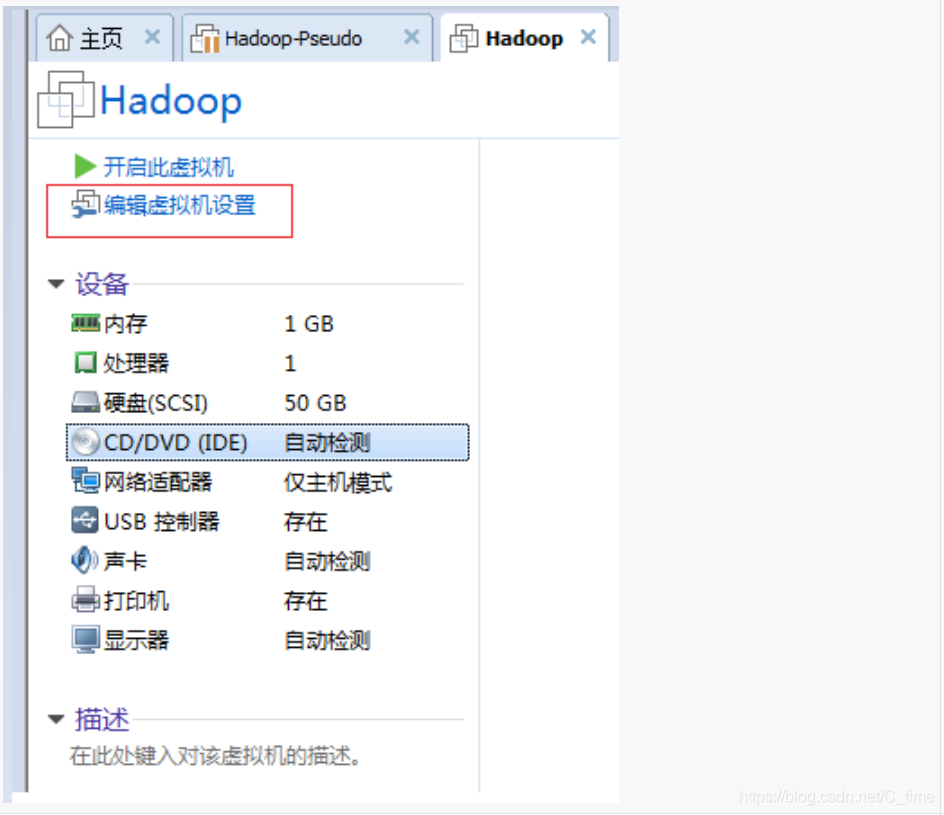Click the memory chip icon
944x815 pixels.
click(x=85, y=323)
